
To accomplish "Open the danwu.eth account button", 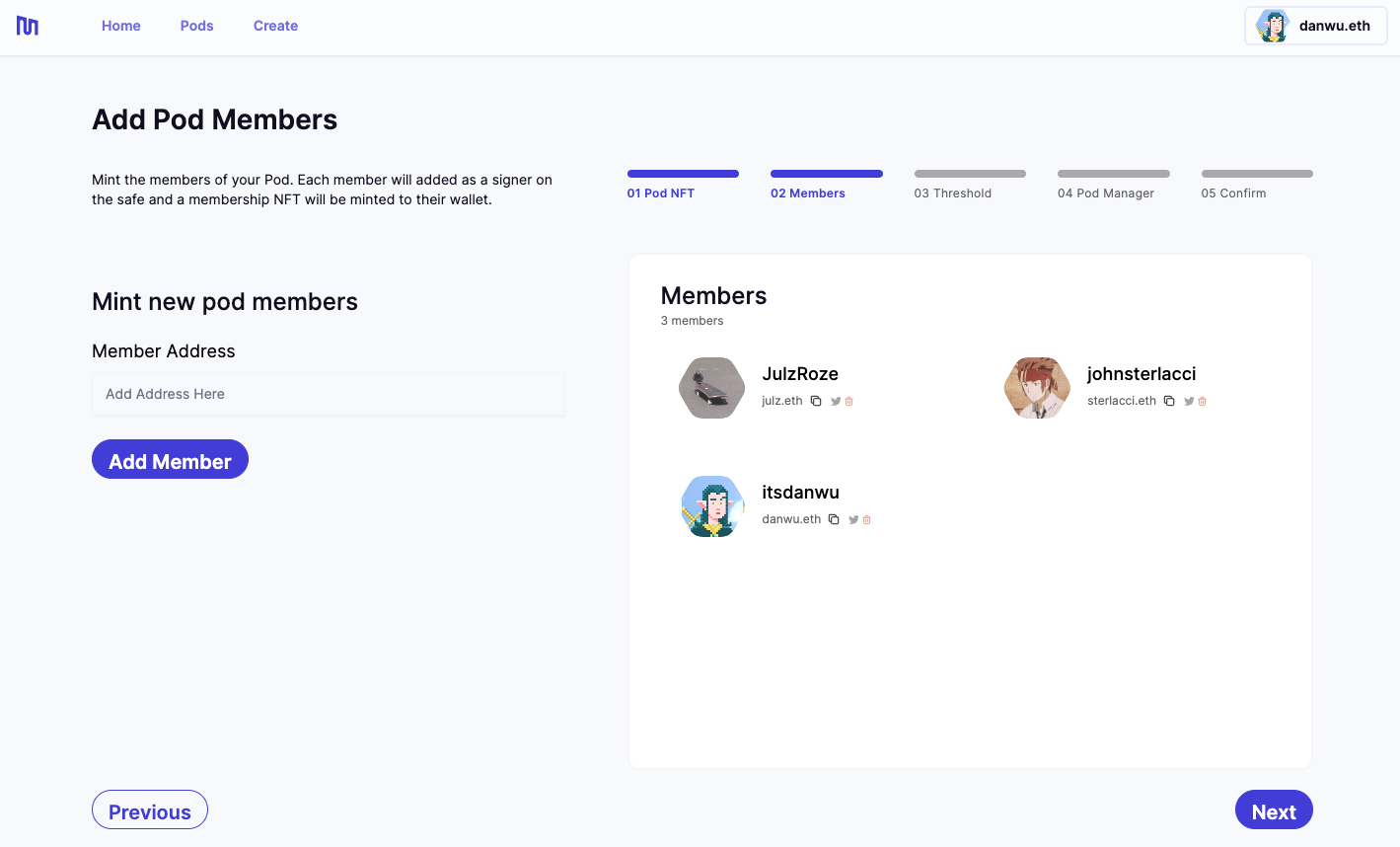I will (x=1316, y=26).
